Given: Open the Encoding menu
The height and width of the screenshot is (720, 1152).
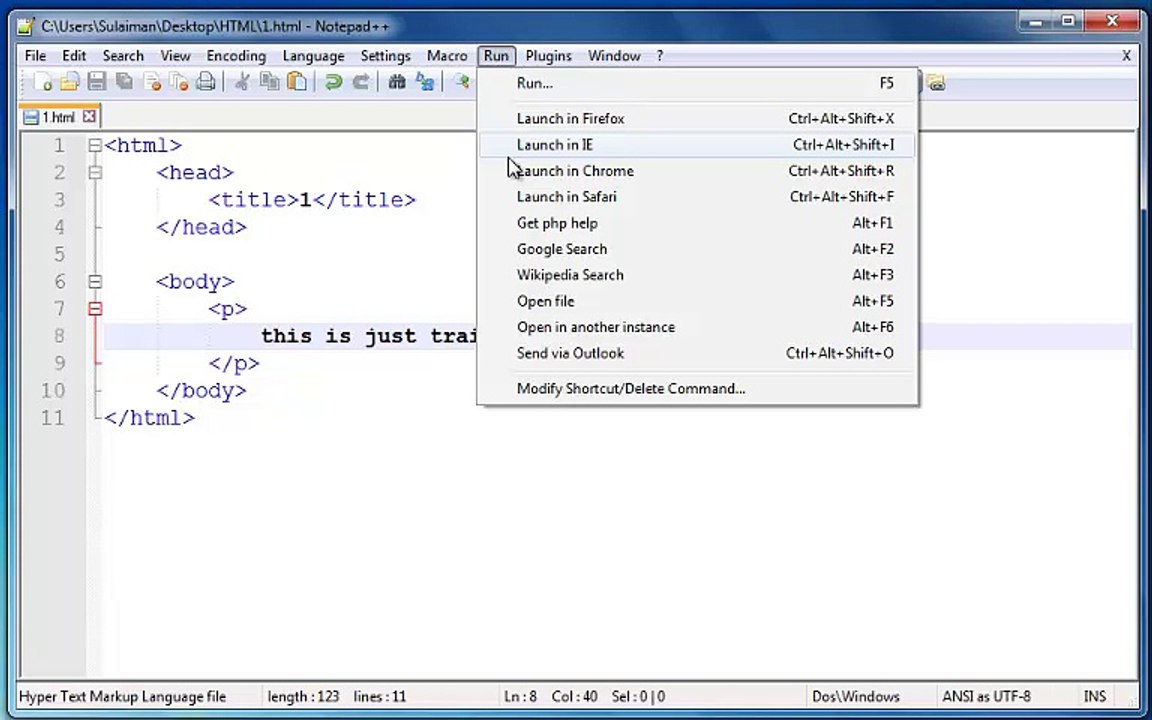Looking at the screenshot, I should (x=236, y=56).
